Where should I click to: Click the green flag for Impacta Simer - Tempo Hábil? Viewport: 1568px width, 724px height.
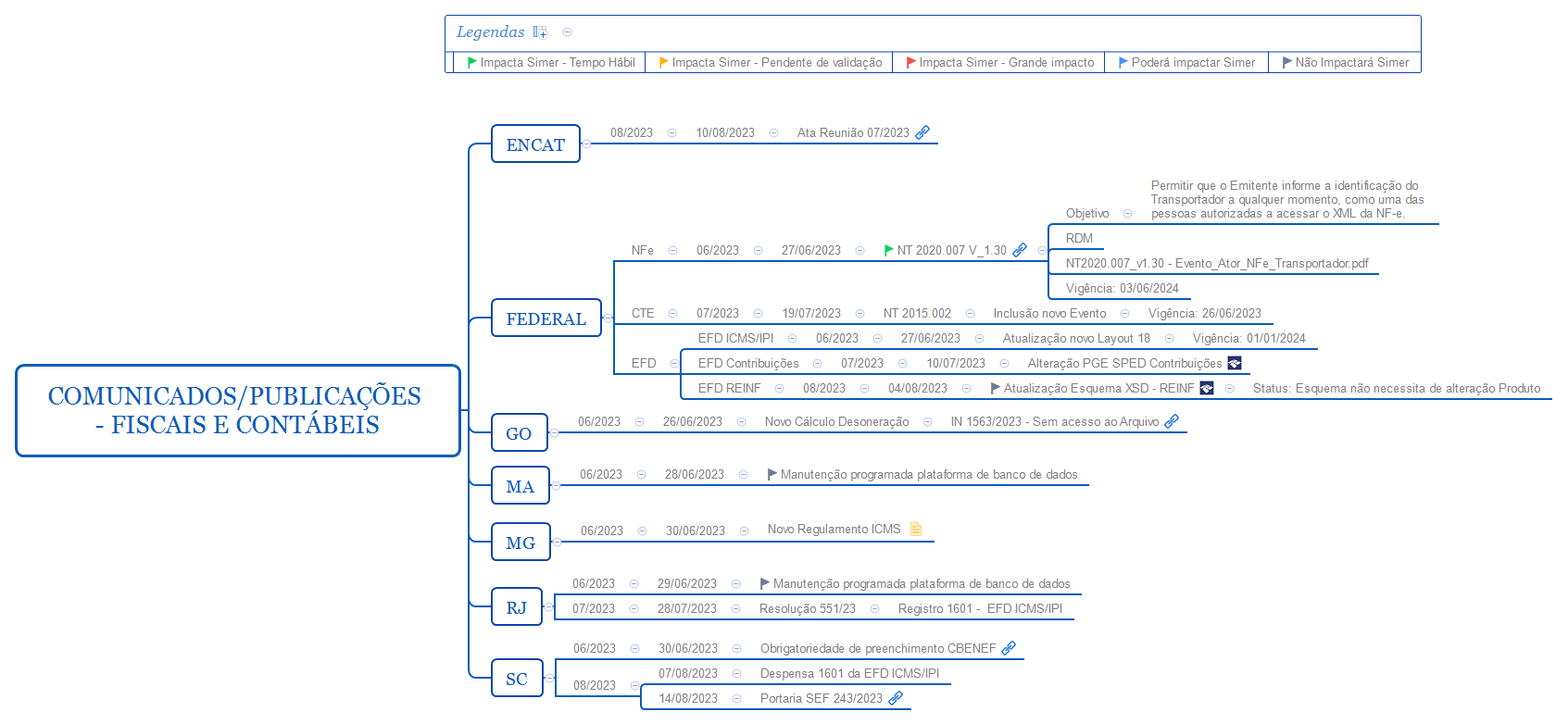click(472, 62)
